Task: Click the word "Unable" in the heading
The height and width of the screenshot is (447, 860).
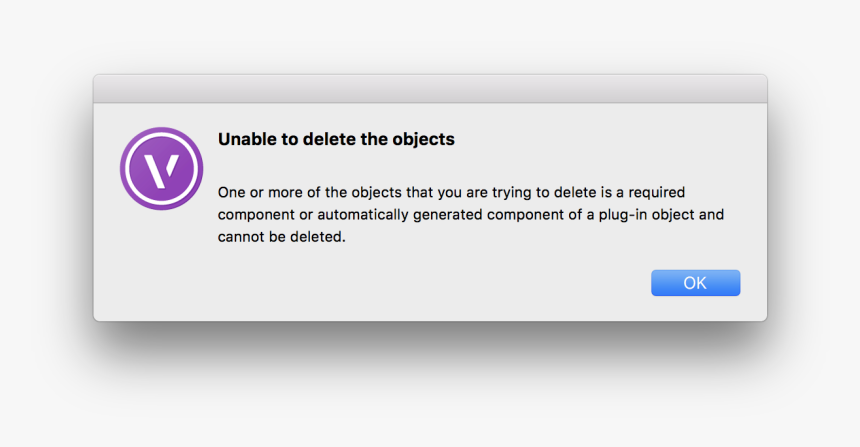Action: pyautogui.click(x=246, y=139)
